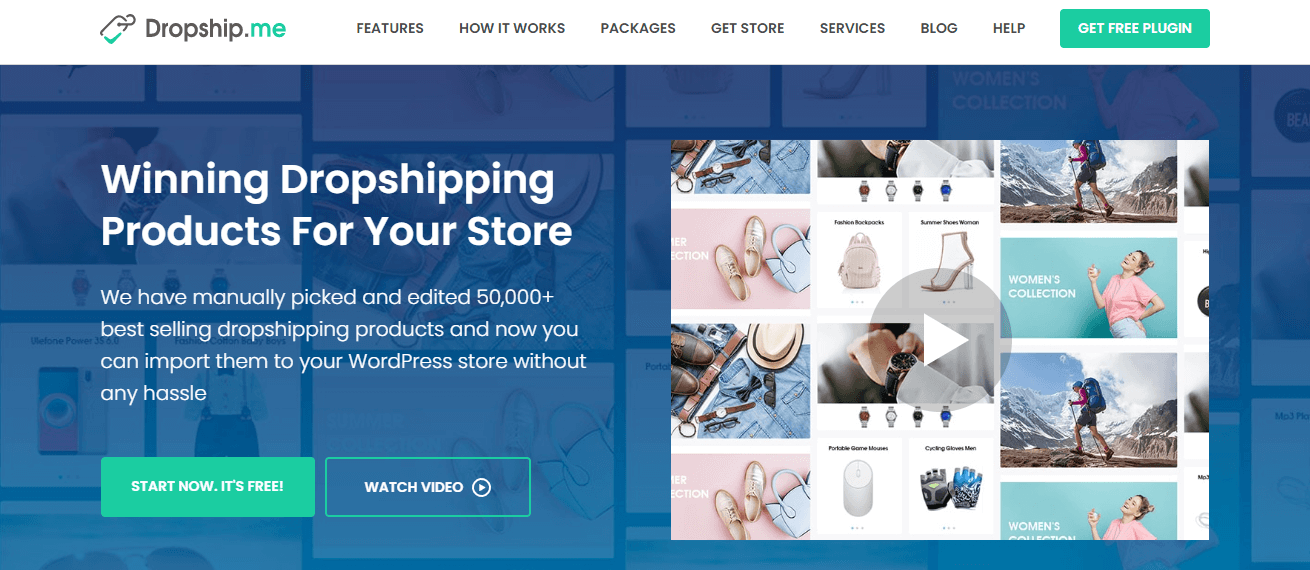Screen dimensions: 1310x570
Task: Click Start Now. It's Free! button
Action: coord(208,487)
